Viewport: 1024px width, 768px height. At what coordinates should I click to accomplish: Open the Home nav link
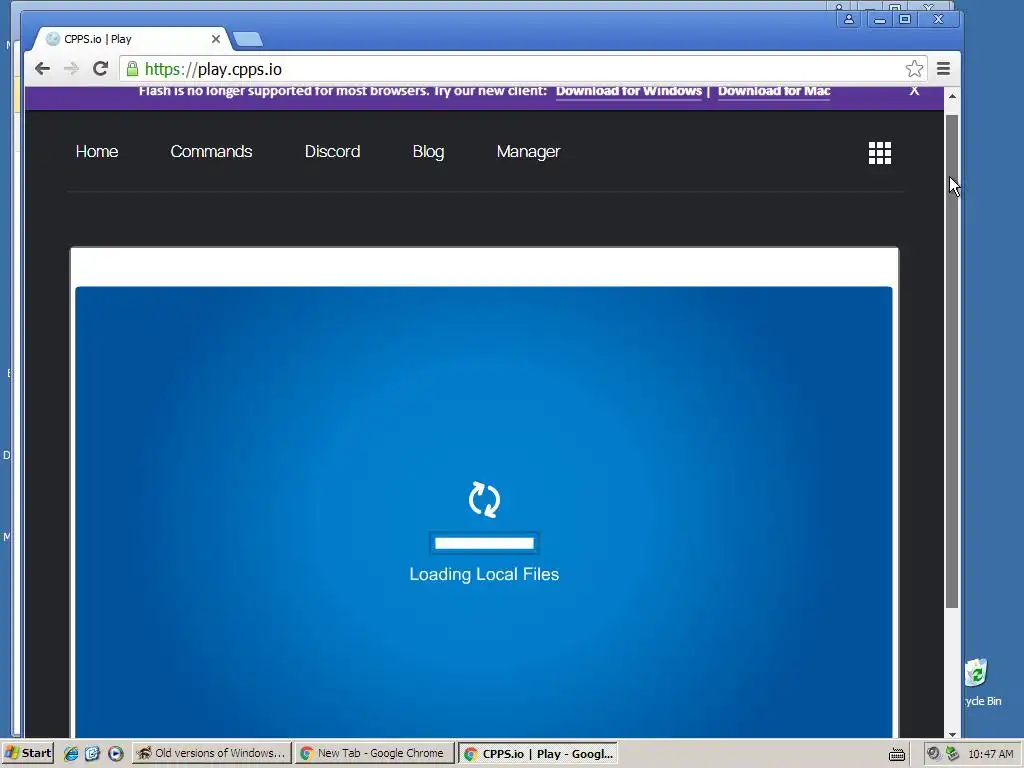(x=97, y=152)
